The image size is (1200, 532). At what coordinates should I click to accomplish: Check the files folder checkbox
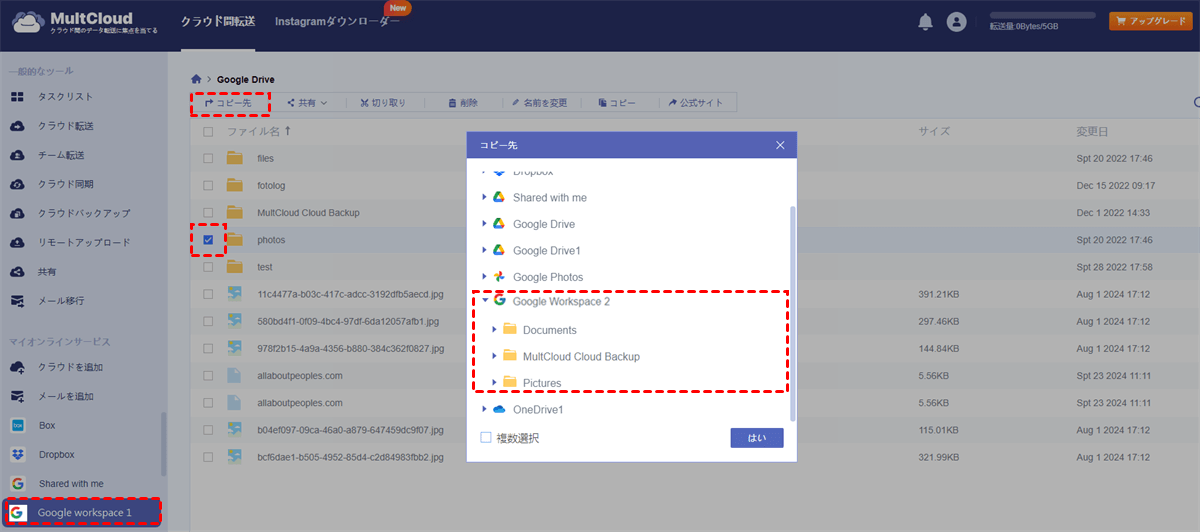tap(208, 158)
